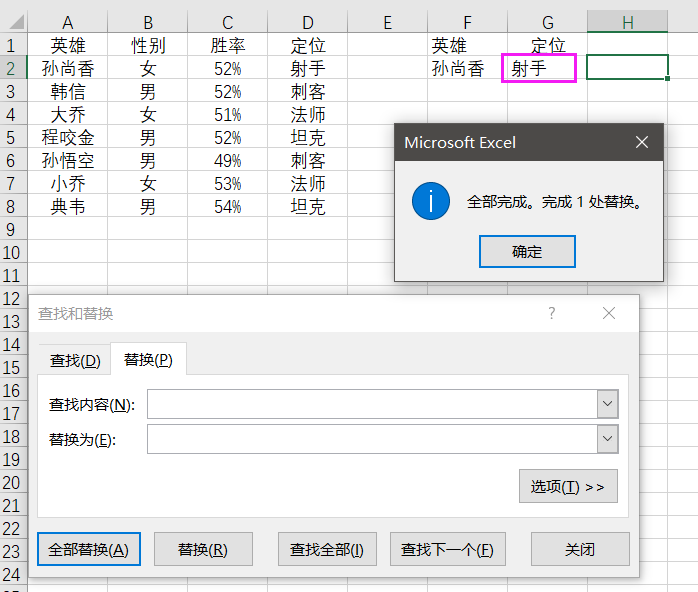This screenshot has width=698, height=592.
Task: Select column D header
Action: 308,22
